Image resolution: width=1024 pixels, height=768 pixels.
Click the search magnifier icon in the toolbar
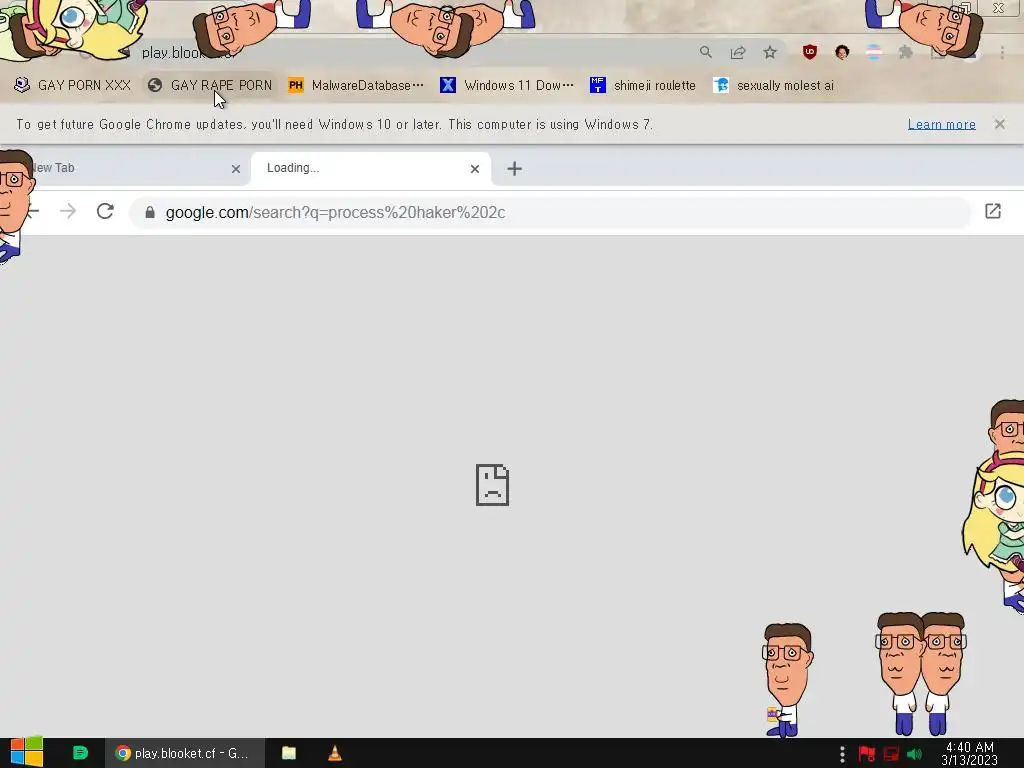(x=705, y=52)
